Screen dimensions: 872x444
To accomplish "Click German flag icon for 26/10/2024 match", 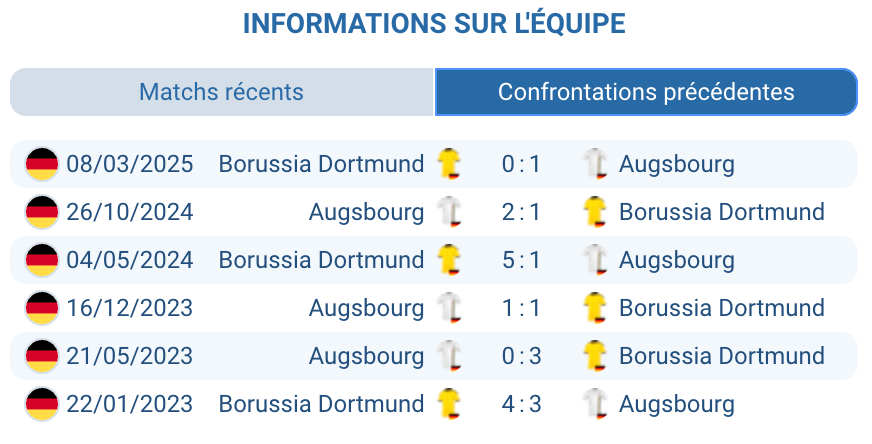I will [42, 212].
